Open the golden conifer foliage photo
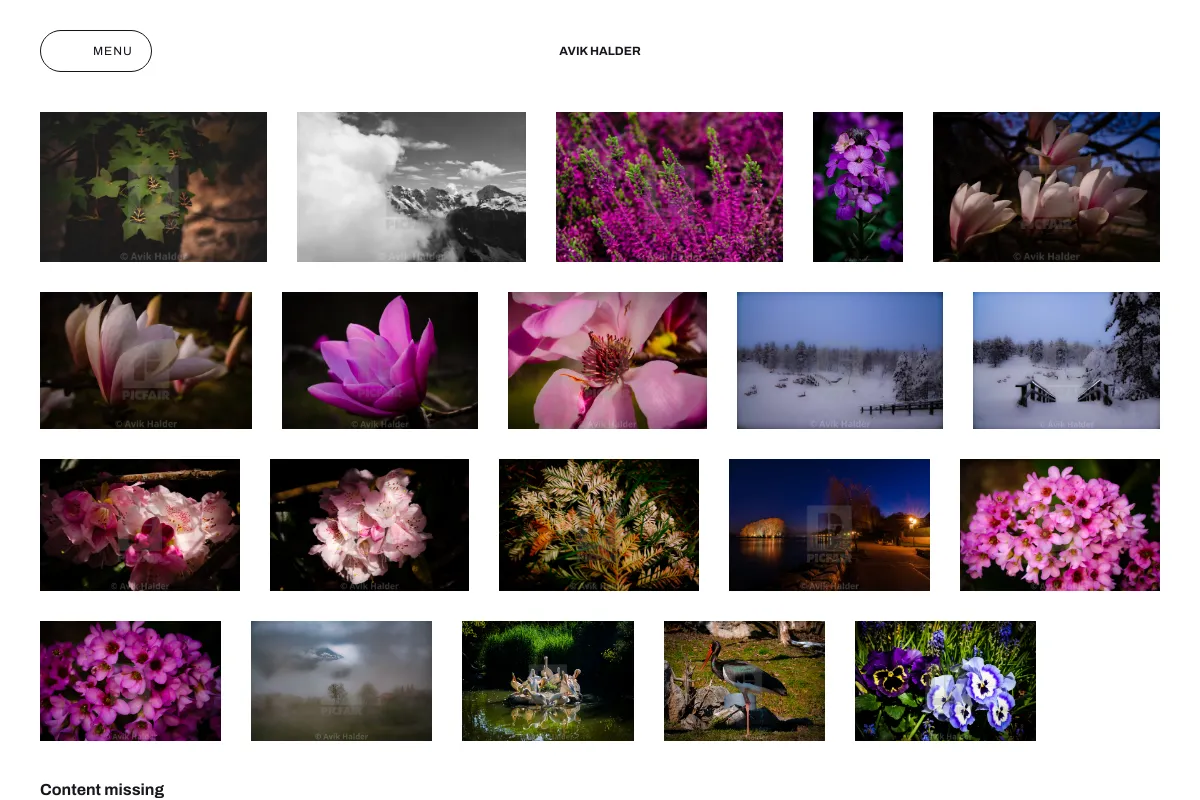This screenshot has width=1200, height=800. [x=599, y=525]
